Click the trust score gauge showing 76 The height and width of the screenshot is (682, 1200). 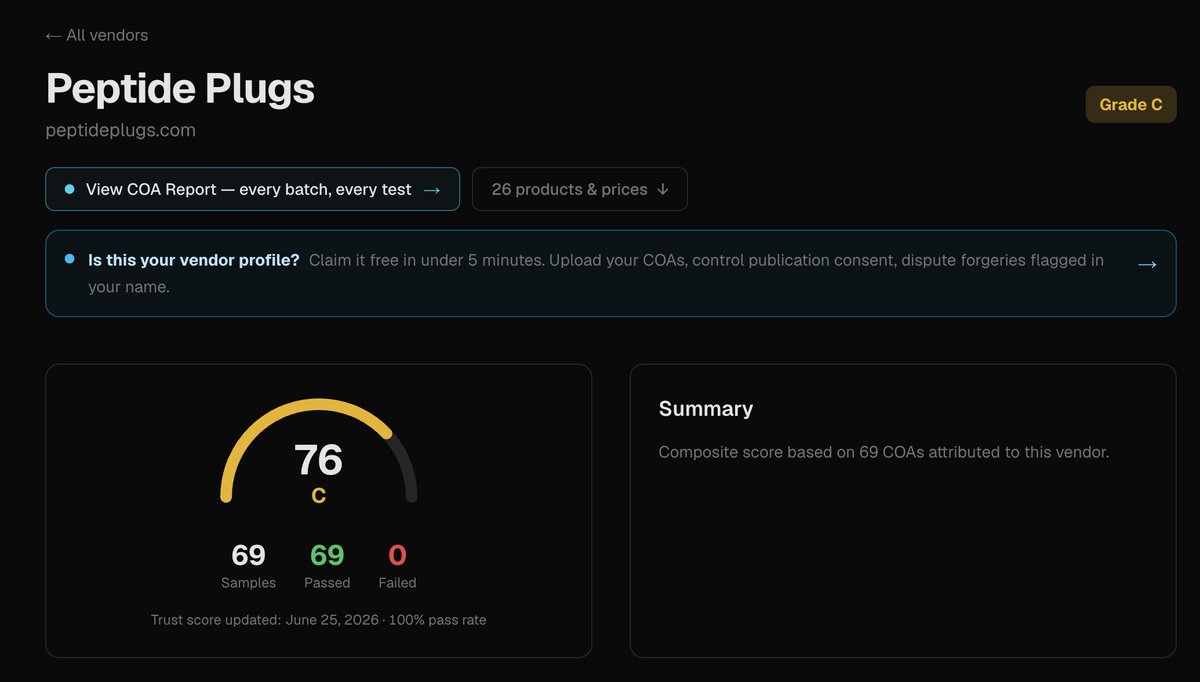318,451
